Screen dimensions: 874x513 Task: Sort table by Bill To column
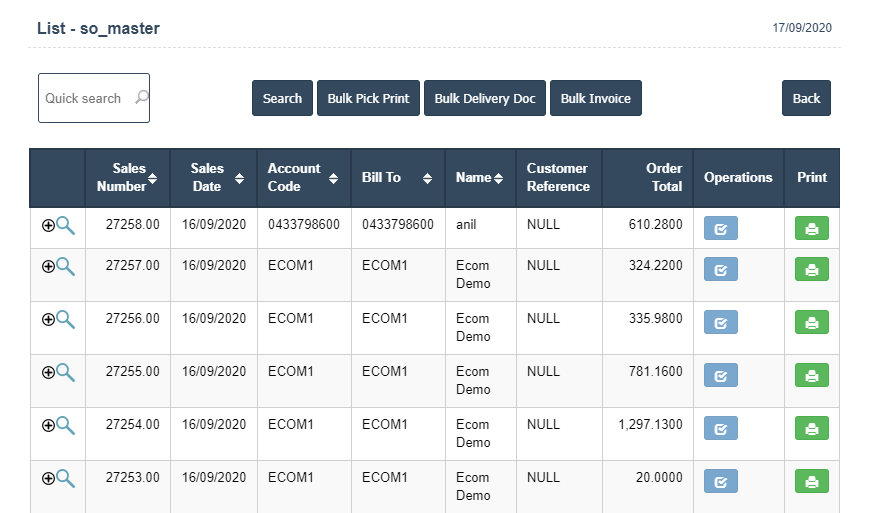427,178
